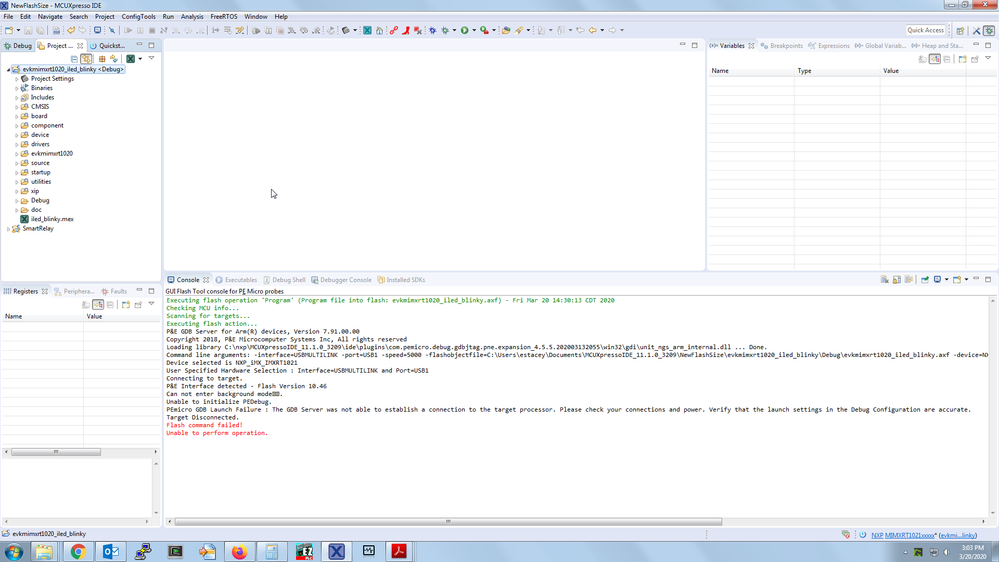Viewport: 999px width, 562px height.
Task: Click the Quick Access search field
Action: pos(925,31)
